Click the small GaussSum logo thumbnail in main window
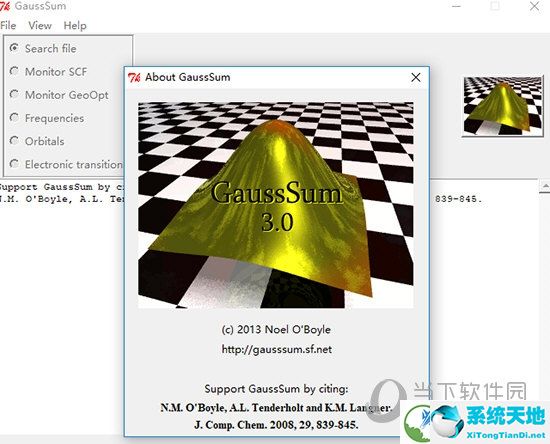This screenshot has width=550, height=444. (x=503, y=106)
